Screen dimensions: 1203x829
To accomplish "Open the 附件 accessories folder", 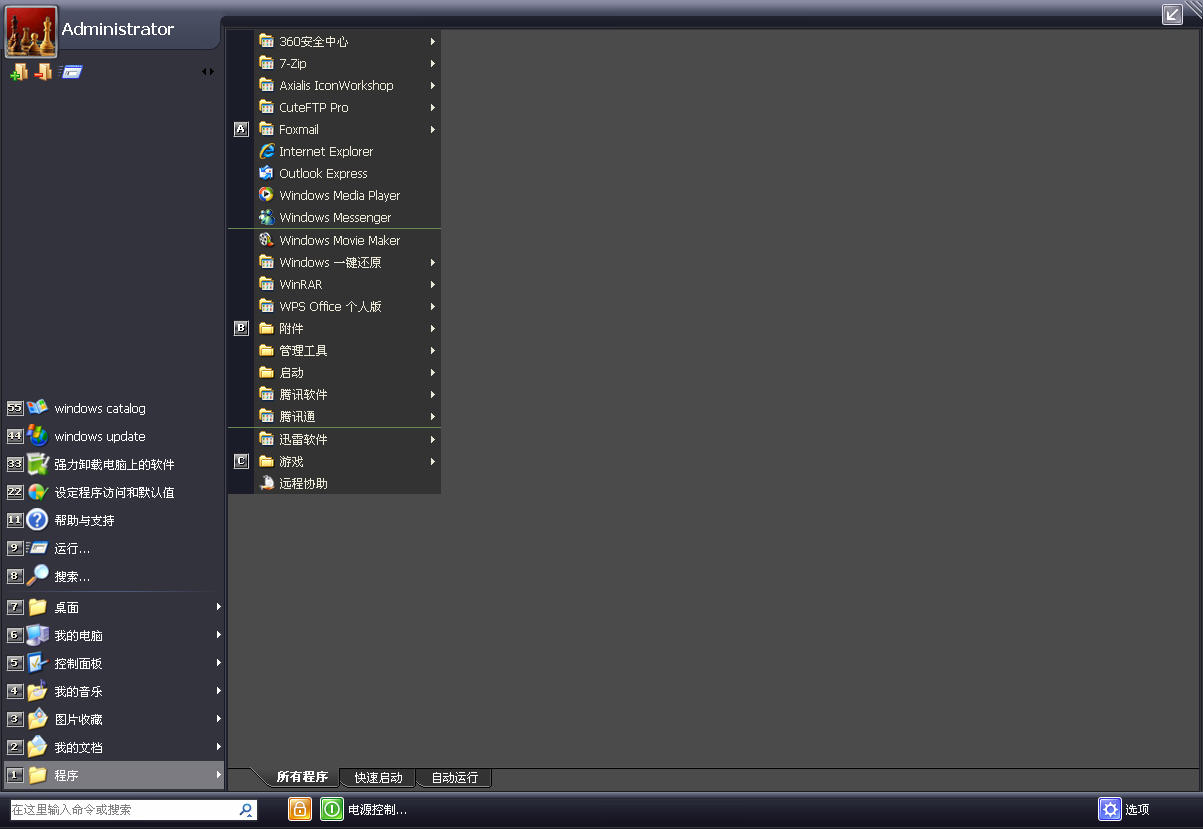I will 348,328.
